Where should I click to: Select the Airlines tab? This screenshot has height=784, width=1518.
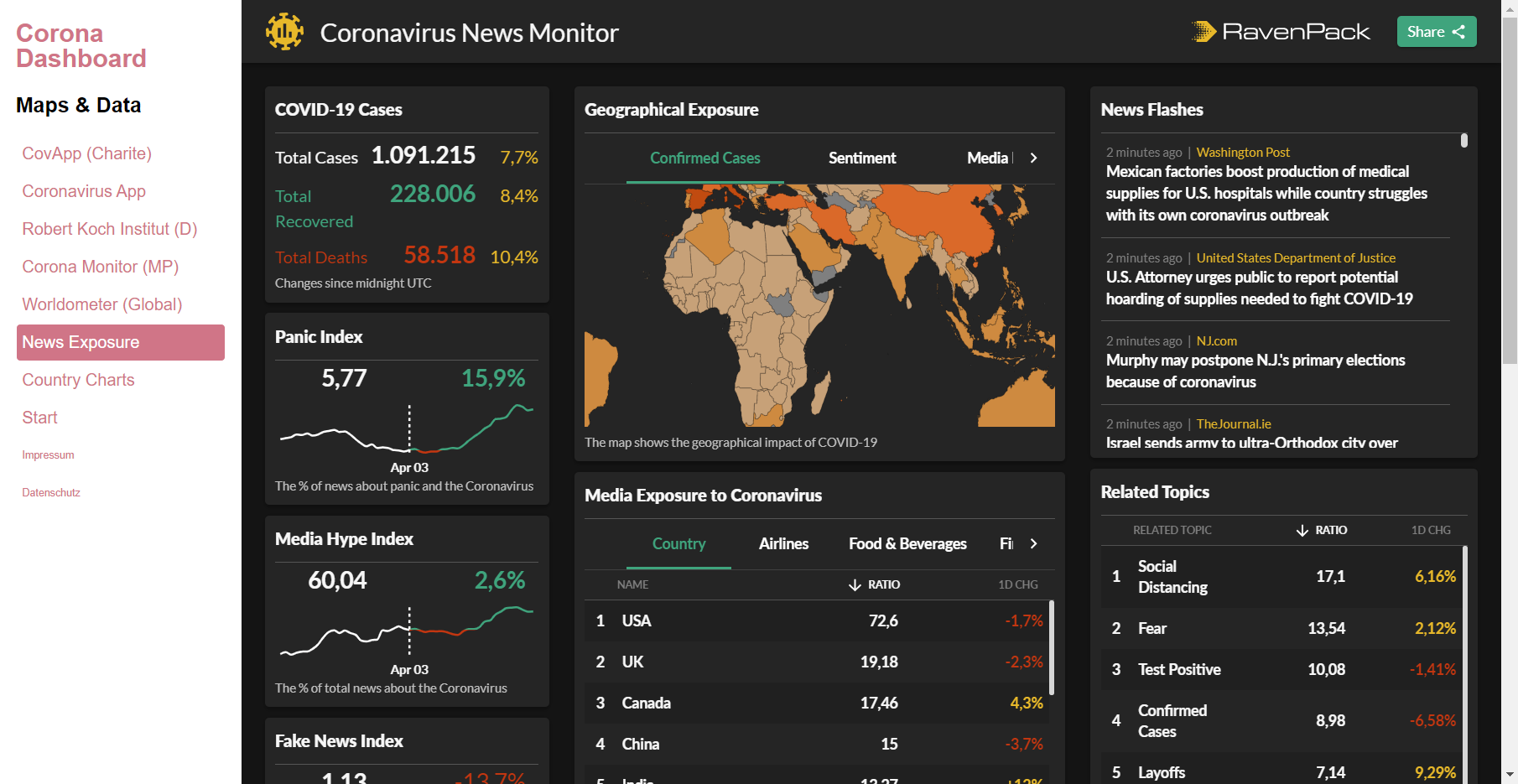pos(783,543)
